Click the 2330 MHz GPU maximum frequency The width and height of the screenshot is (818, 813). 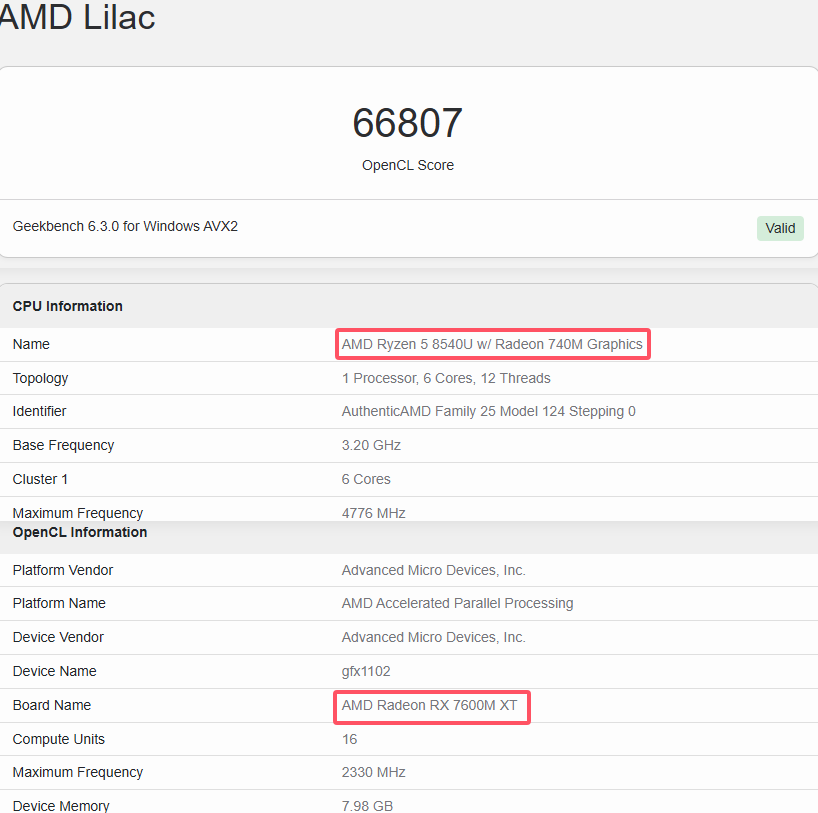(373, 772)
